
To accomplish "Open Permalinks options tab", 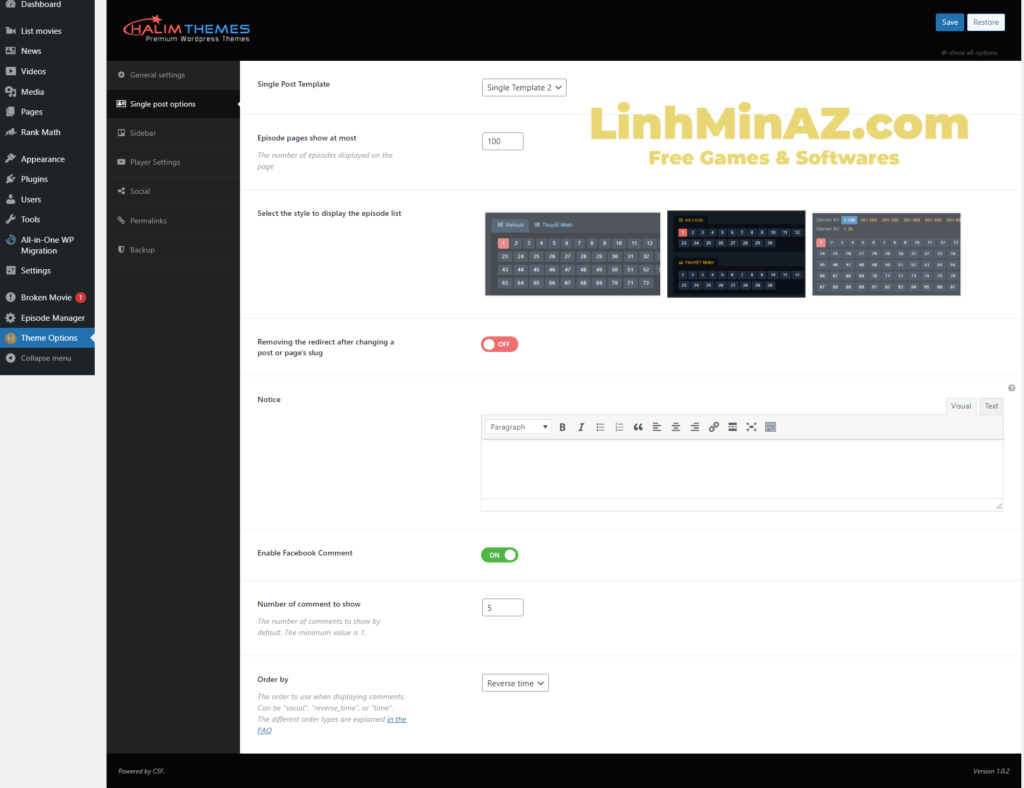I will click(173, 221).
